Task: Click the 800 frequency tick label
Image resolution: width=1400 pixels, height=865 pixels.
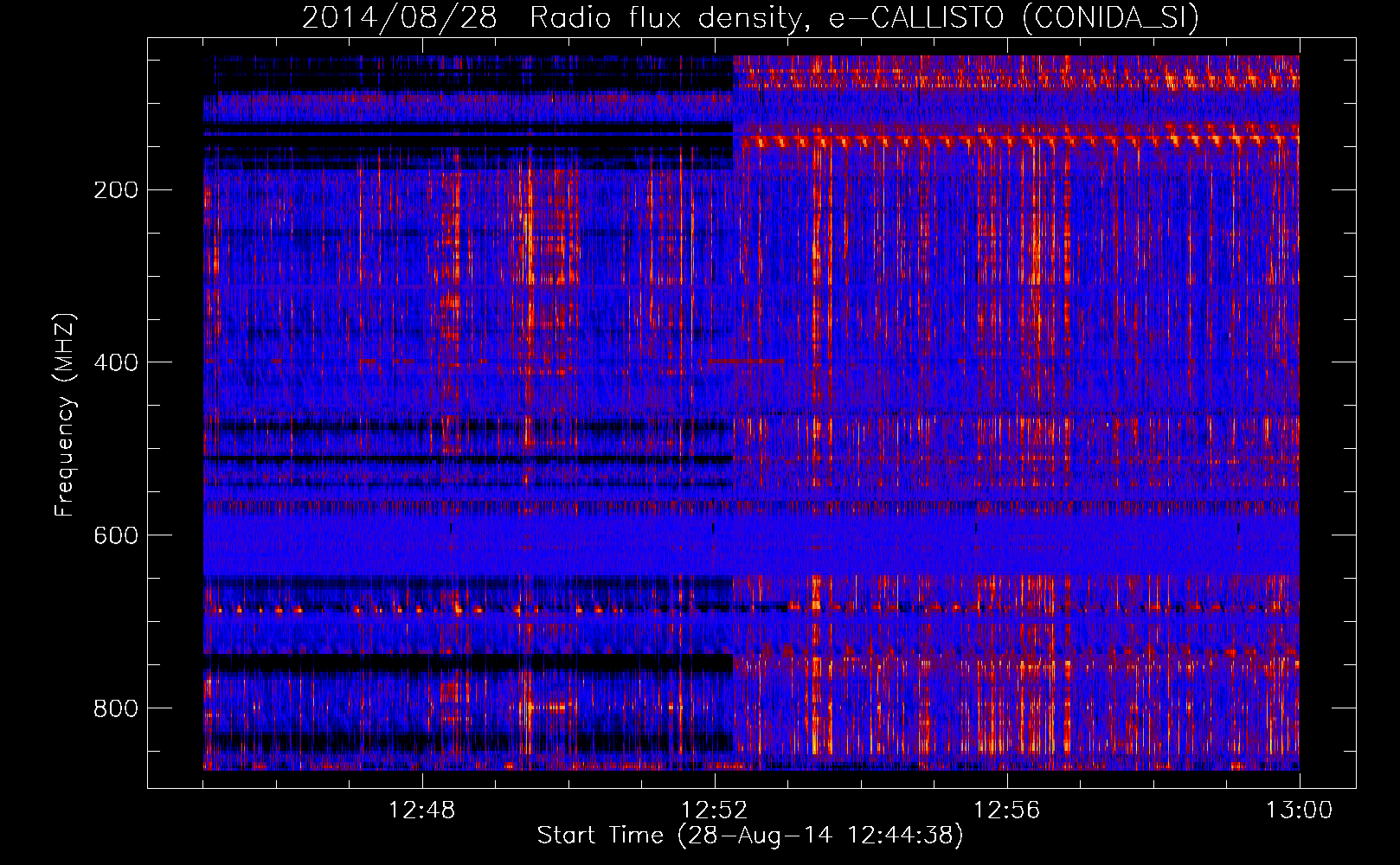Action: pos(116,708)
